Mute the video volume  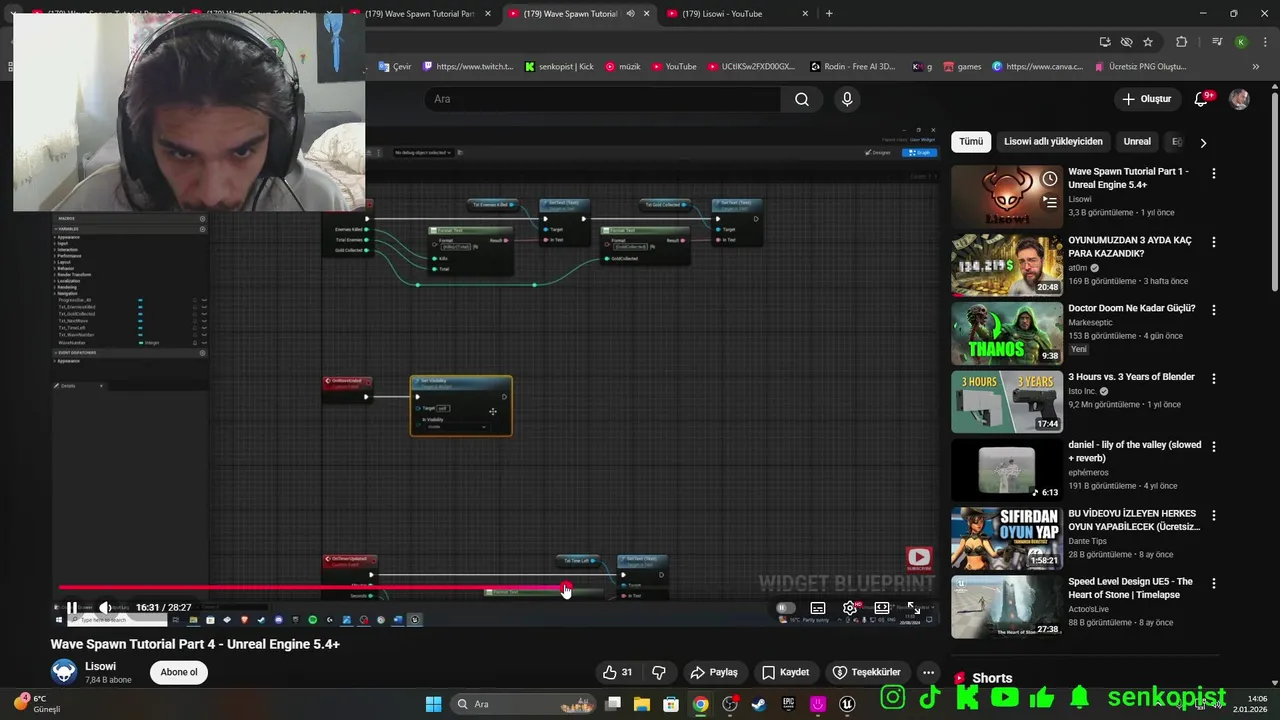105,608
